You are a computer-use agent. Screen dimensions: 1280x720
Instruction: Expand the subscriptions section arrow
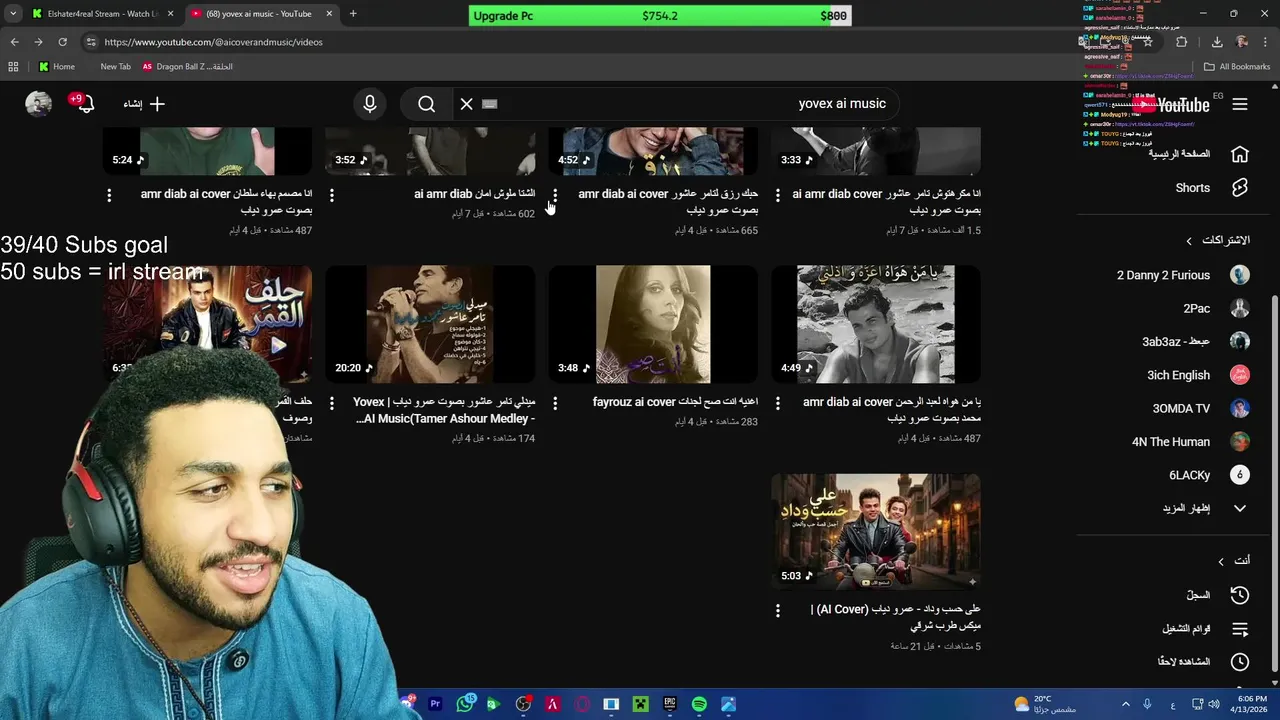tap(1189, 241)
